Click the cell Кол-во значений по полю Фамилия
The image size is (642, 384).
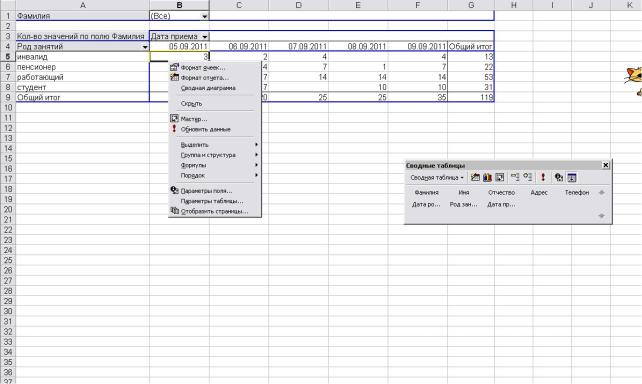(83, 36)
